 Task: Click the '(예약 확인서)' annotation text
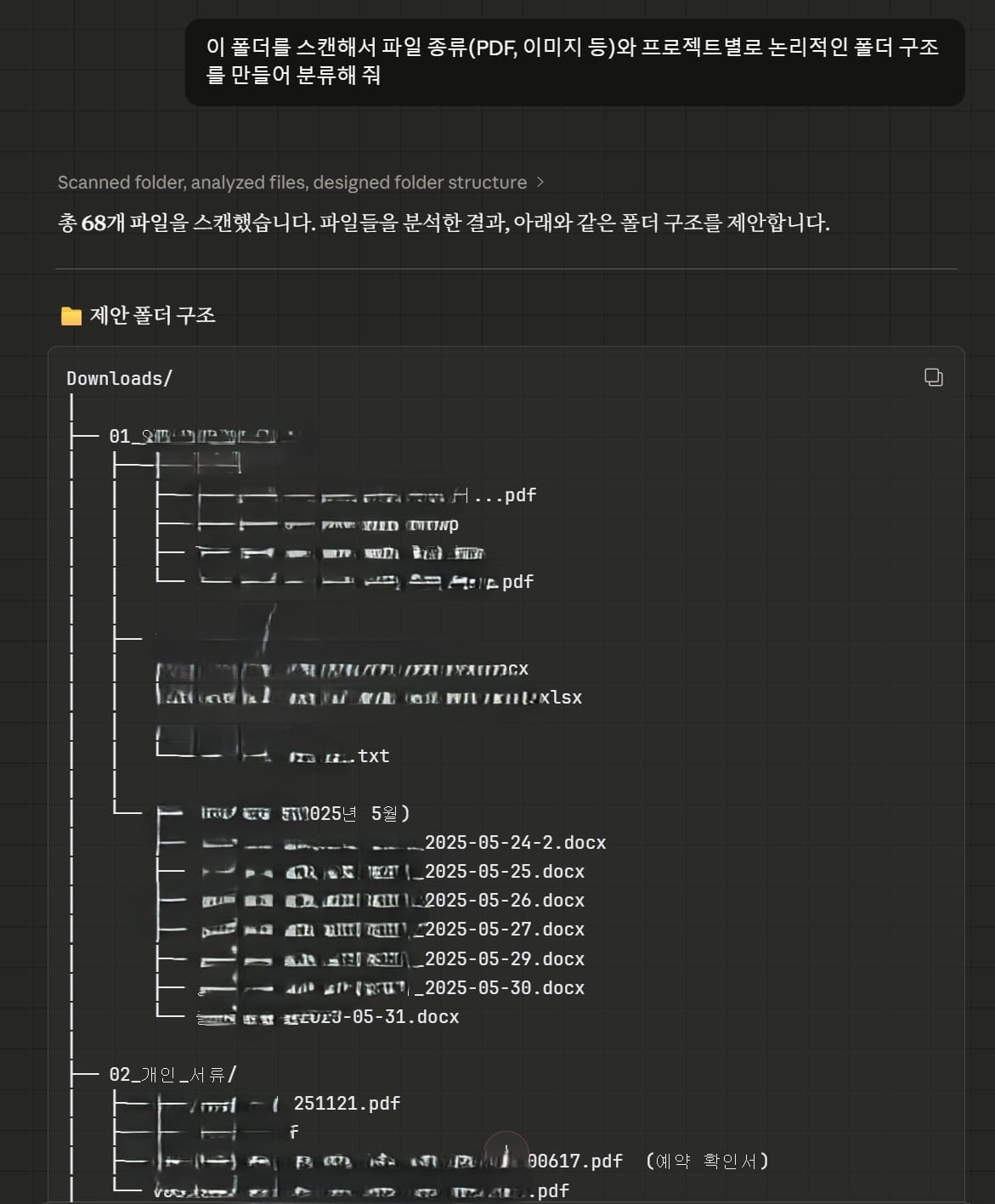[x=707, y=1161]
